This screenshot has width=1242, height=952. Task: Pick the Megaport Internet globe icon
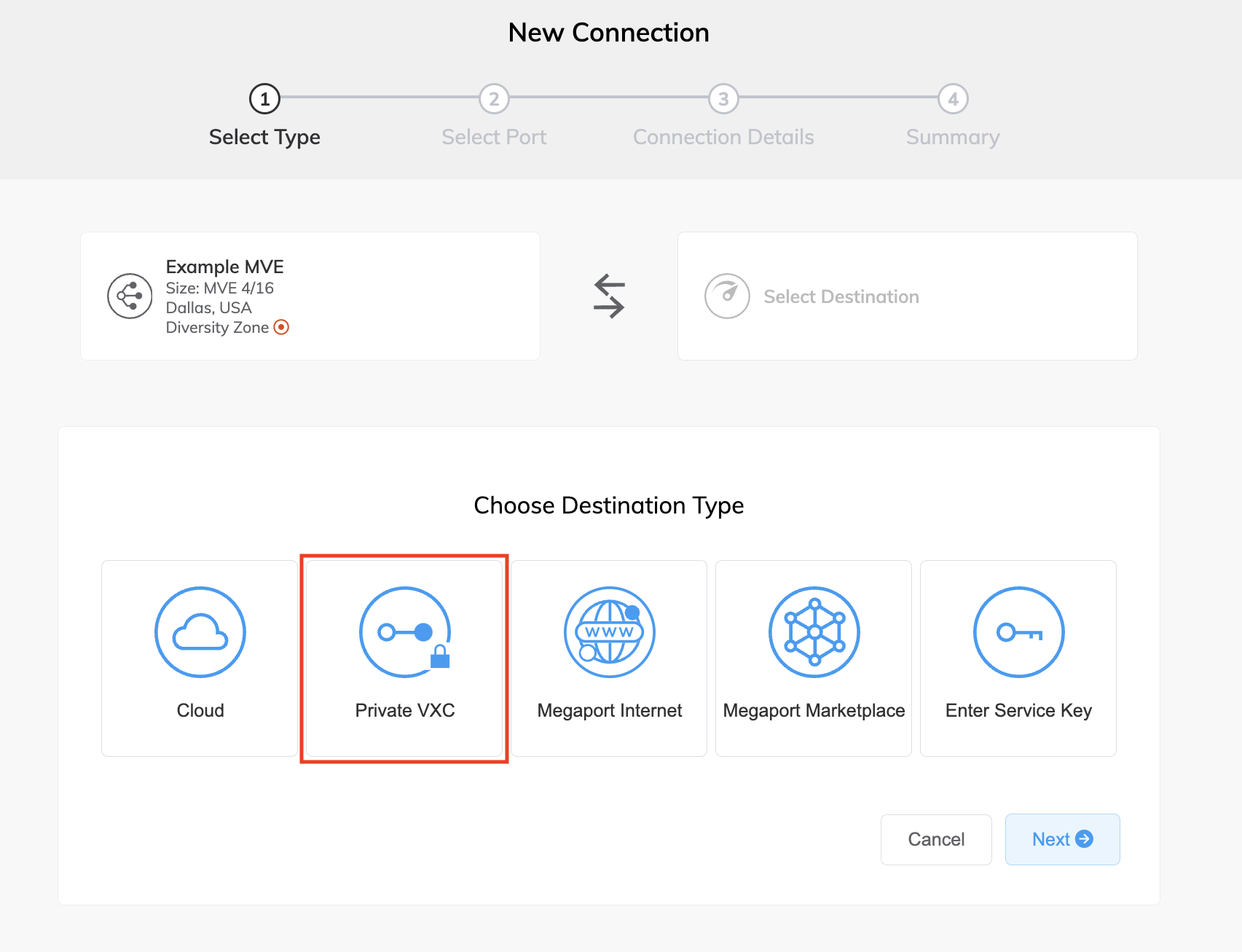click(610, 632)
